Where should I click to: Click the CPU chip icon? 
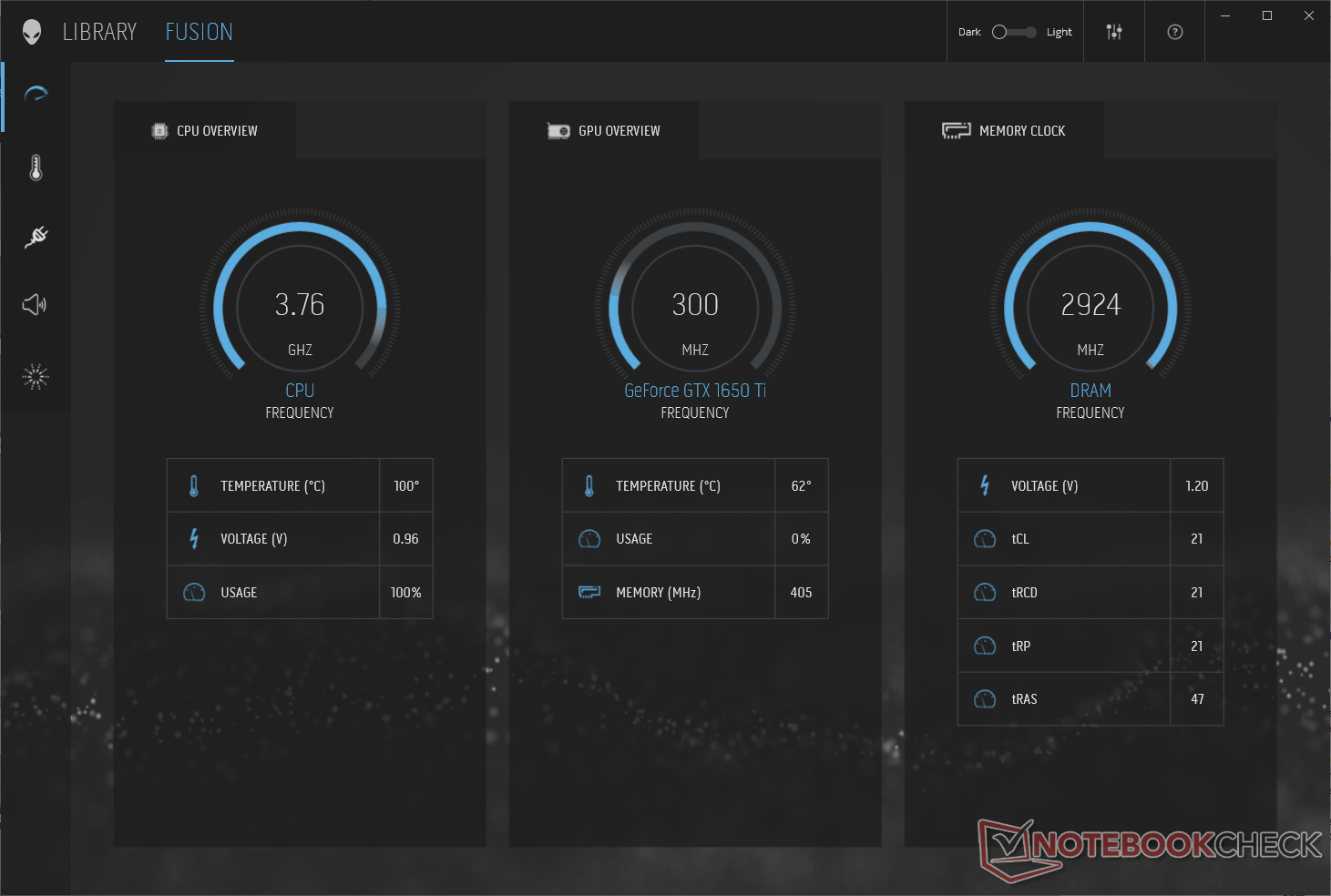point(159,131)
